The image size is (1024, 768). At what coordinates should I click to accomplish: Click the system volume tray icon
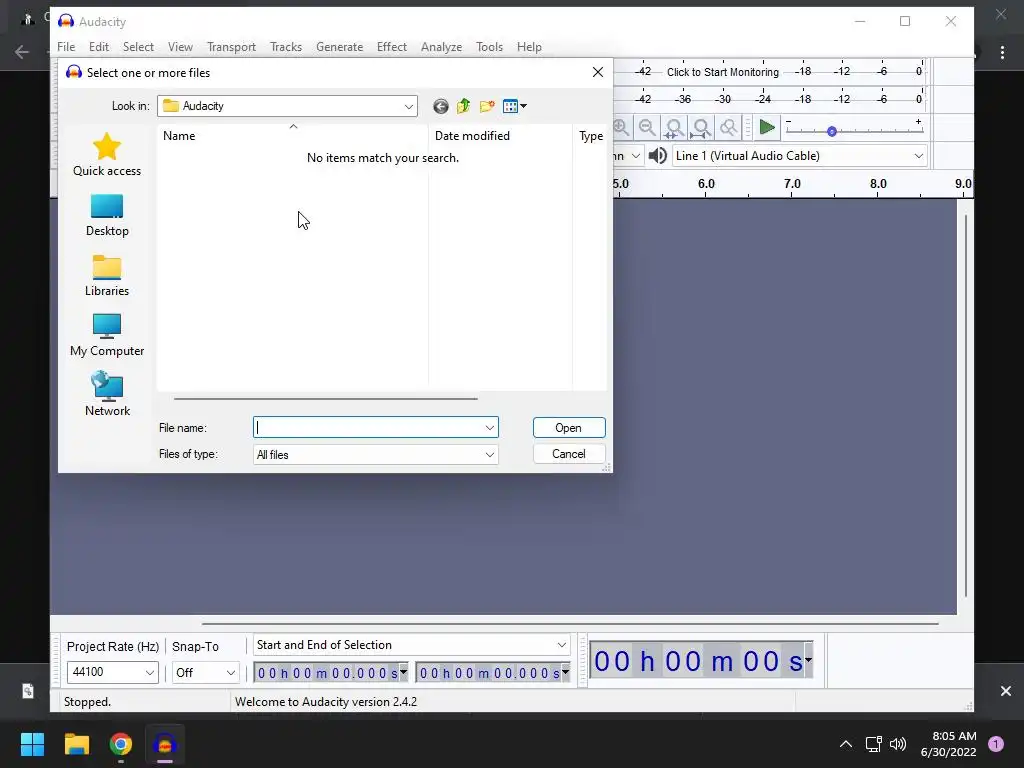click(898, 744)
